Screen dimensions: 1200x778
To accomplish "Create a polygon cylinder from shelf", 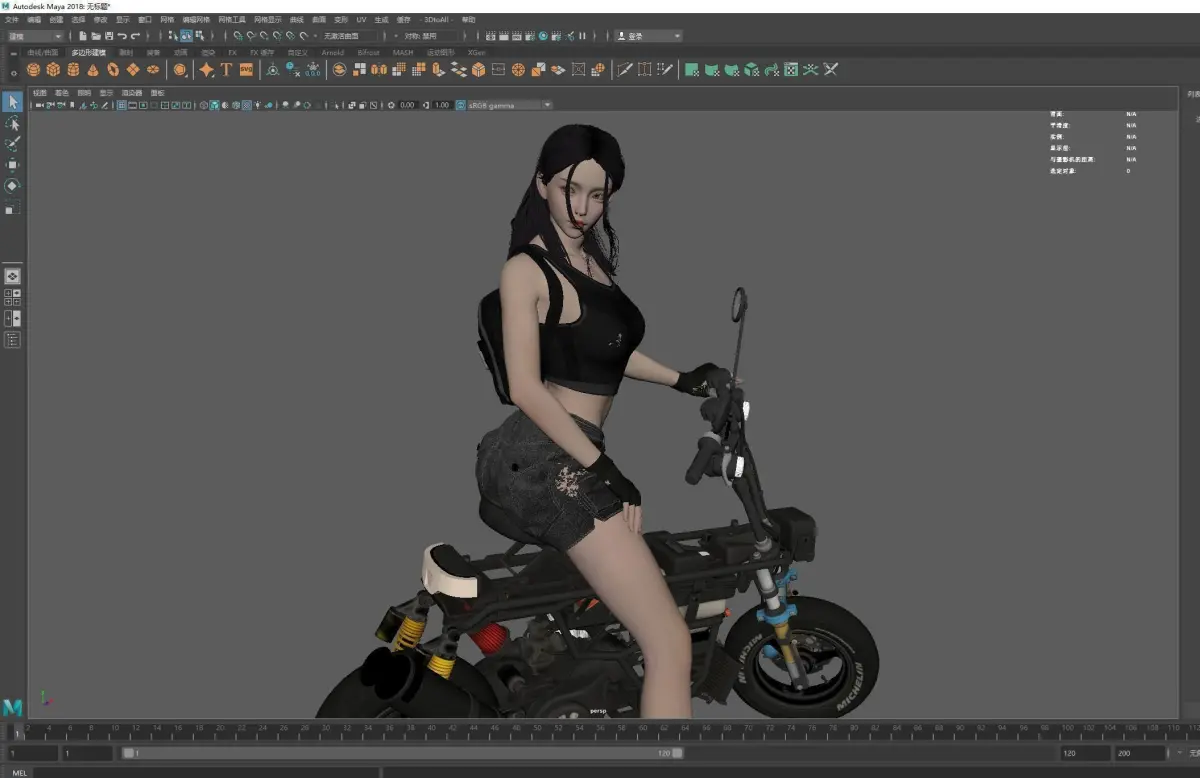I will pos(74,70).
